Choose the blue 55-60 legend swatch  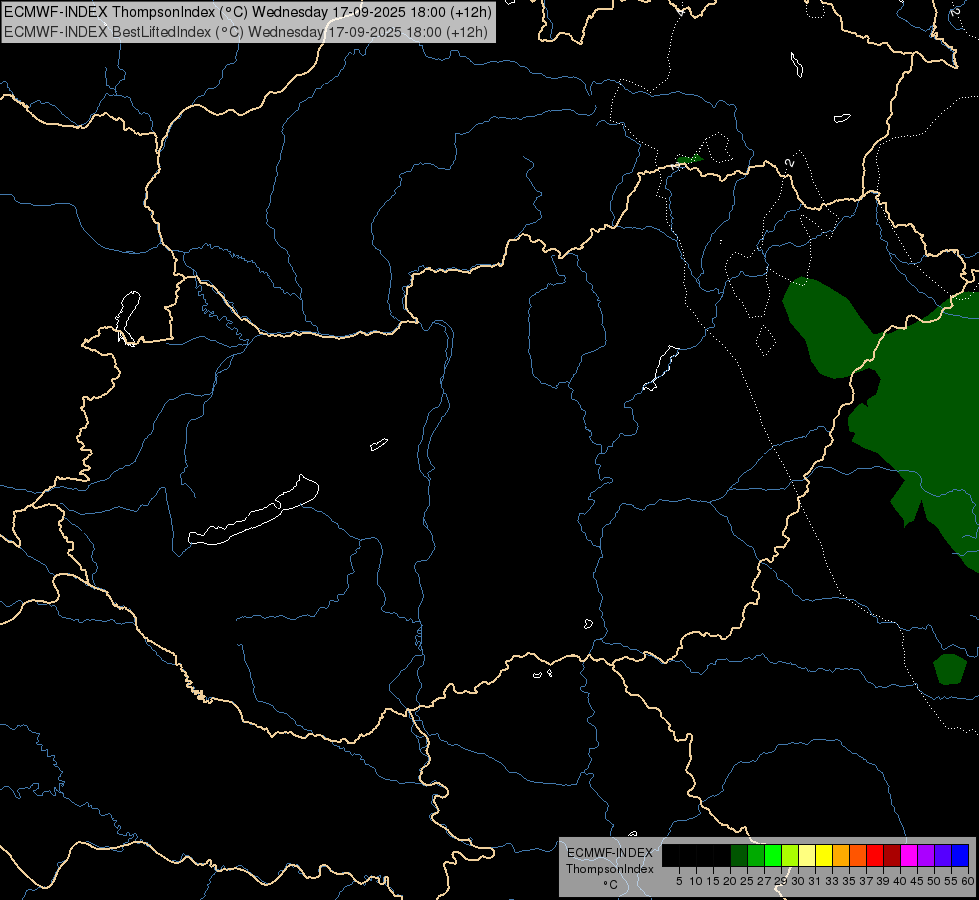[x=960, y=855]
